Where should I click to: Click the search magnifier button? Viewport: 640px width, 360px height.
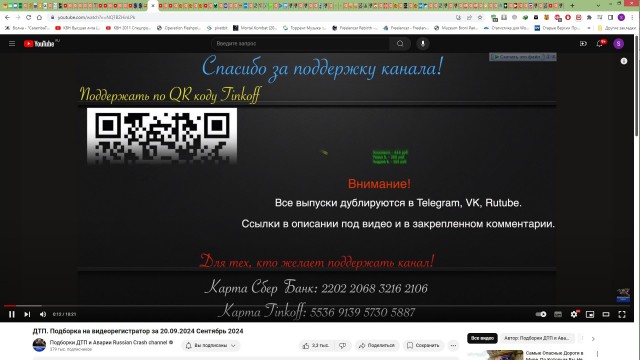tap(400, 44)
